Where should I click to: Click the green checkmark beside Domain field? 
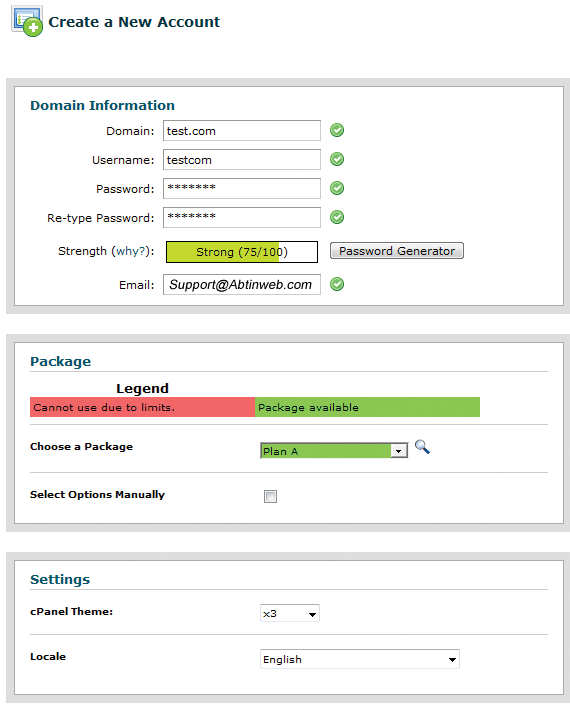point(337,130)
